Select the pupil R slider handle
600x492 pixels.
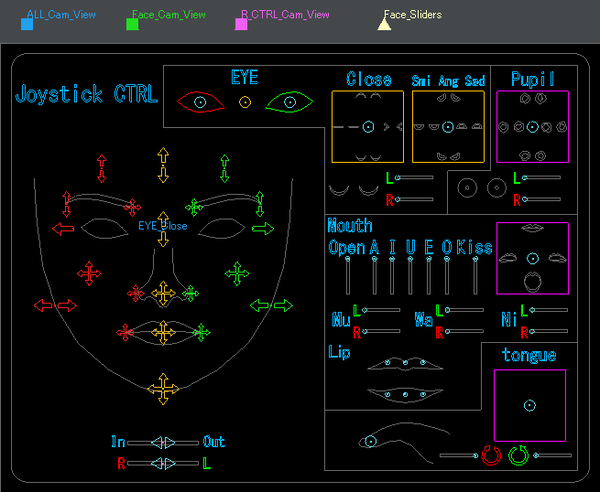525,199
